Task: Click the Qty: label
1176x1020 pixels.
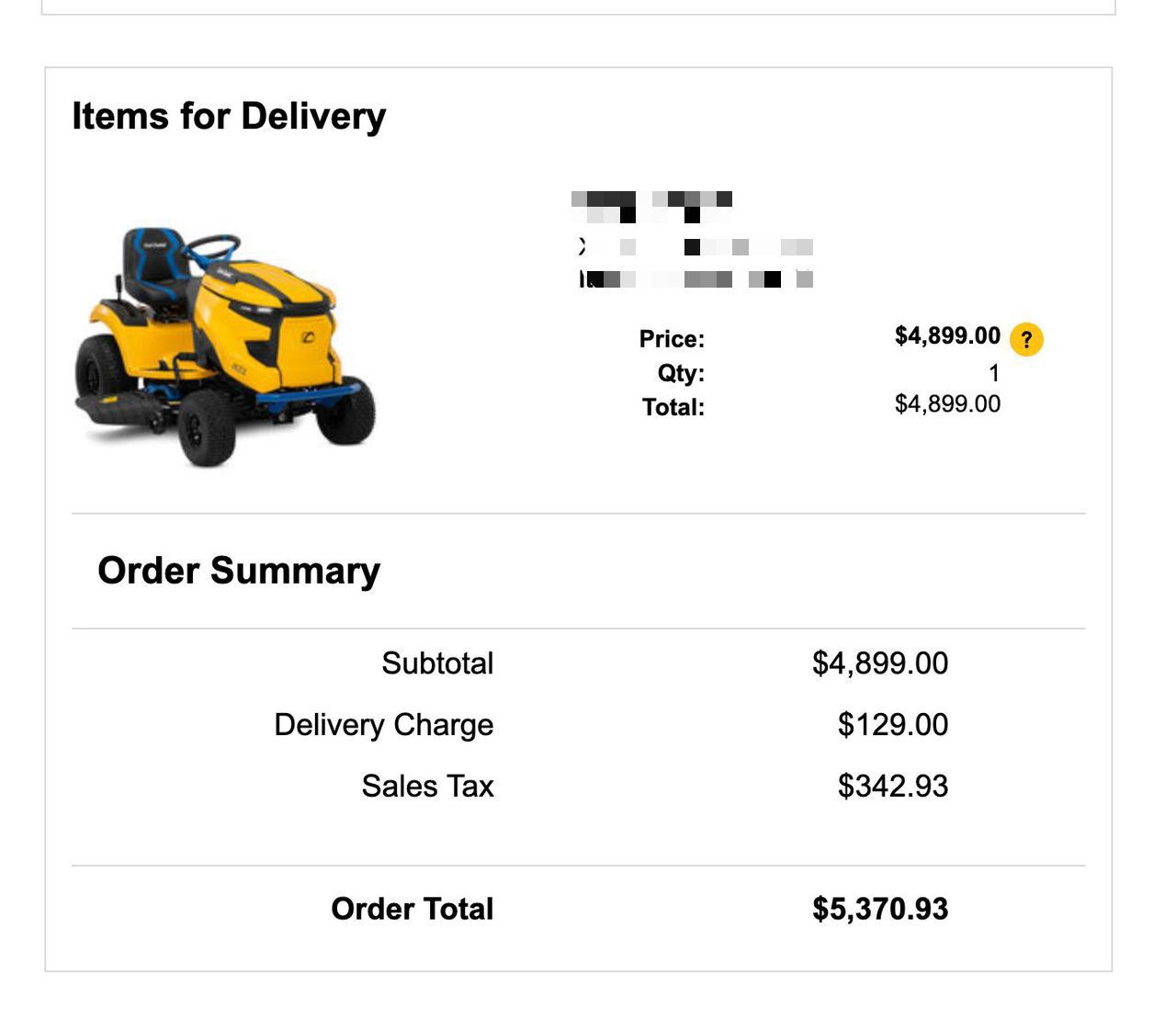Action: (x=681, y=373)
